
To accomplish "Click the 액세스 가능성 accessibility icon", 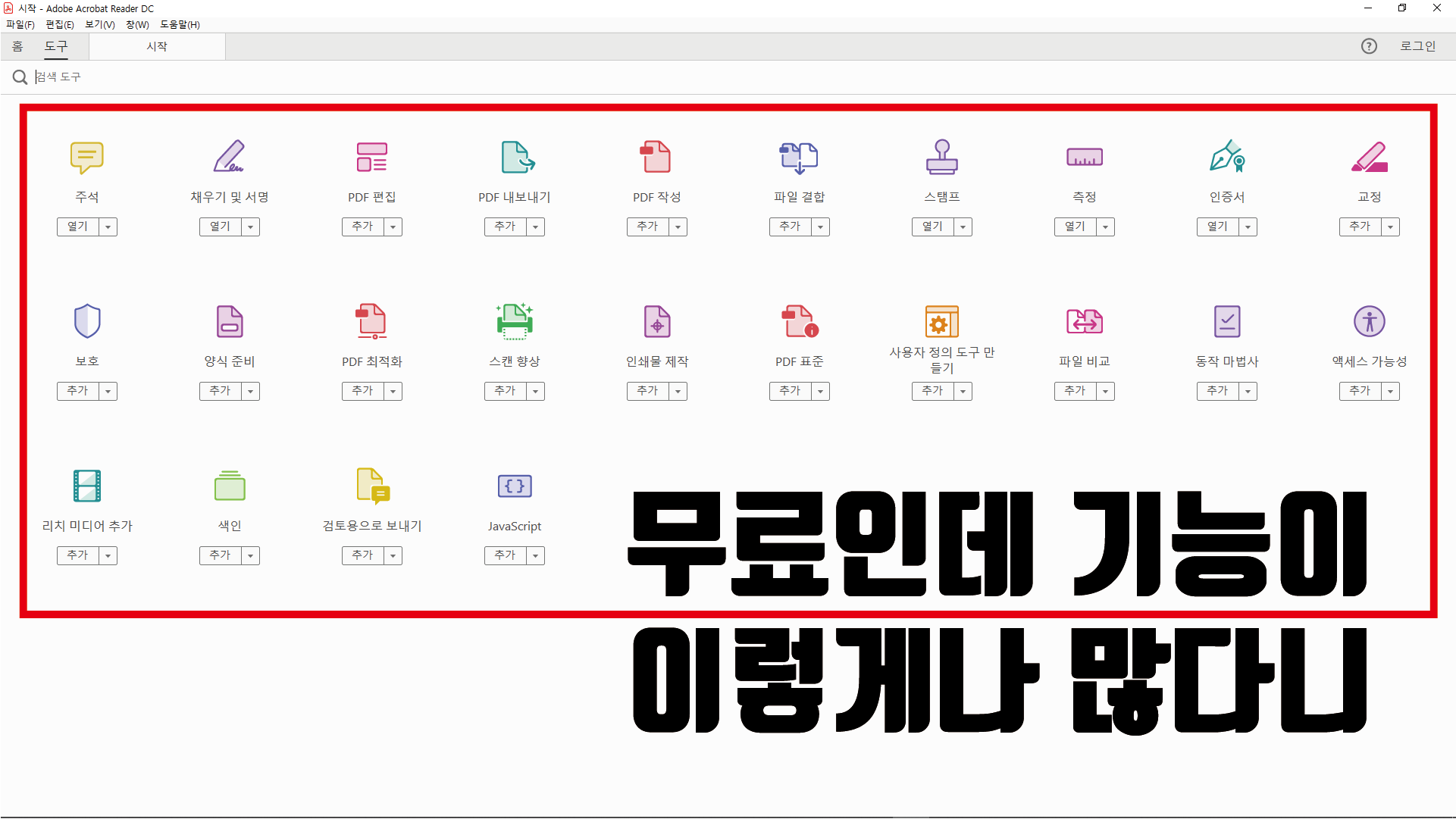I will (1369, 321).
